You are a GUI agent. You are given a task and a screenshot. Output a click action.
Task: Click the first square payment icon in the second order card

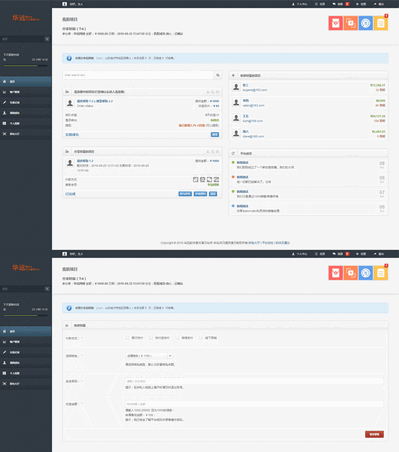[196, 179]
